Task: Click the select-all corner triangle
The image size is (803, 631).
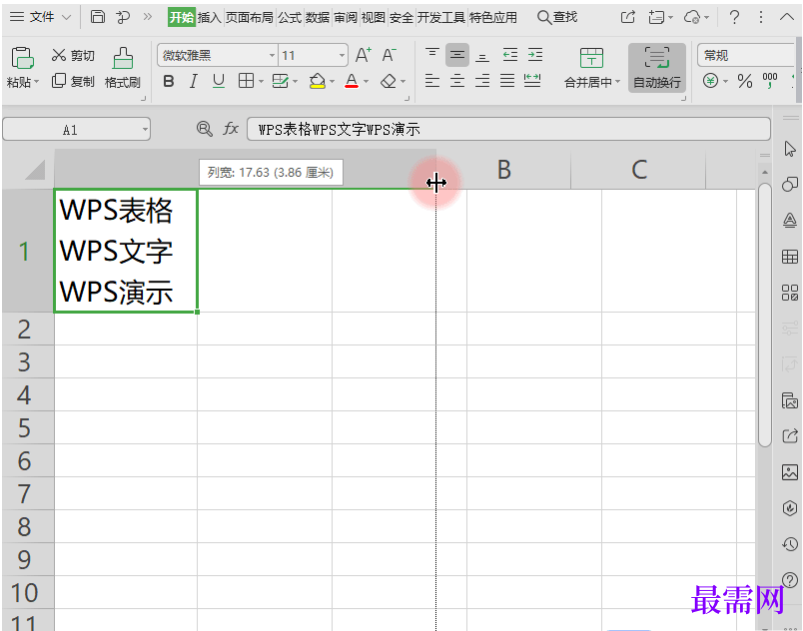Action: [34, 170]
